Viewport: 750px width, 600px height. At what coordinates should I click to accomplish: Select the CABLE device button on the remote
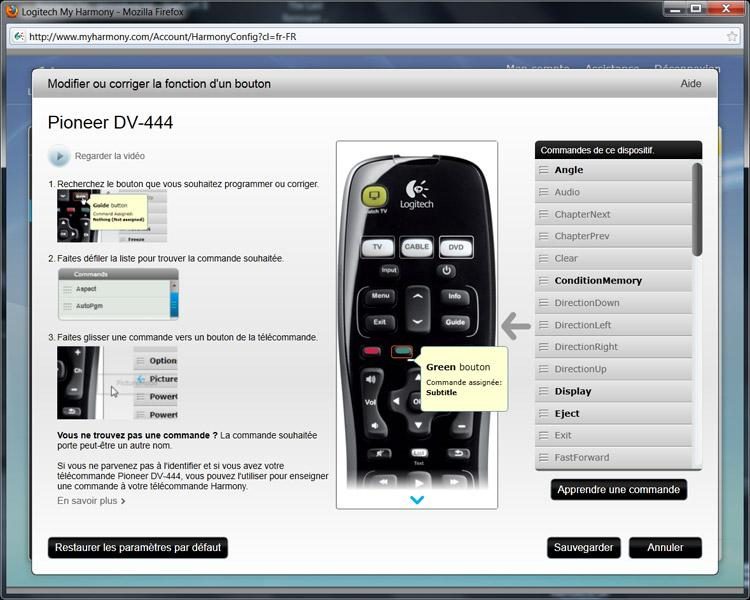(x=417, y=247)
